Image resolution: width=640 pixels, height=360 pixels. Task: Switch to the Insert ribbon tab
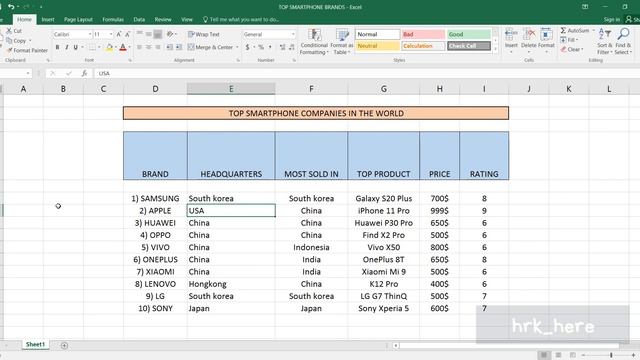pyautogui.click(x=48, y=20)
